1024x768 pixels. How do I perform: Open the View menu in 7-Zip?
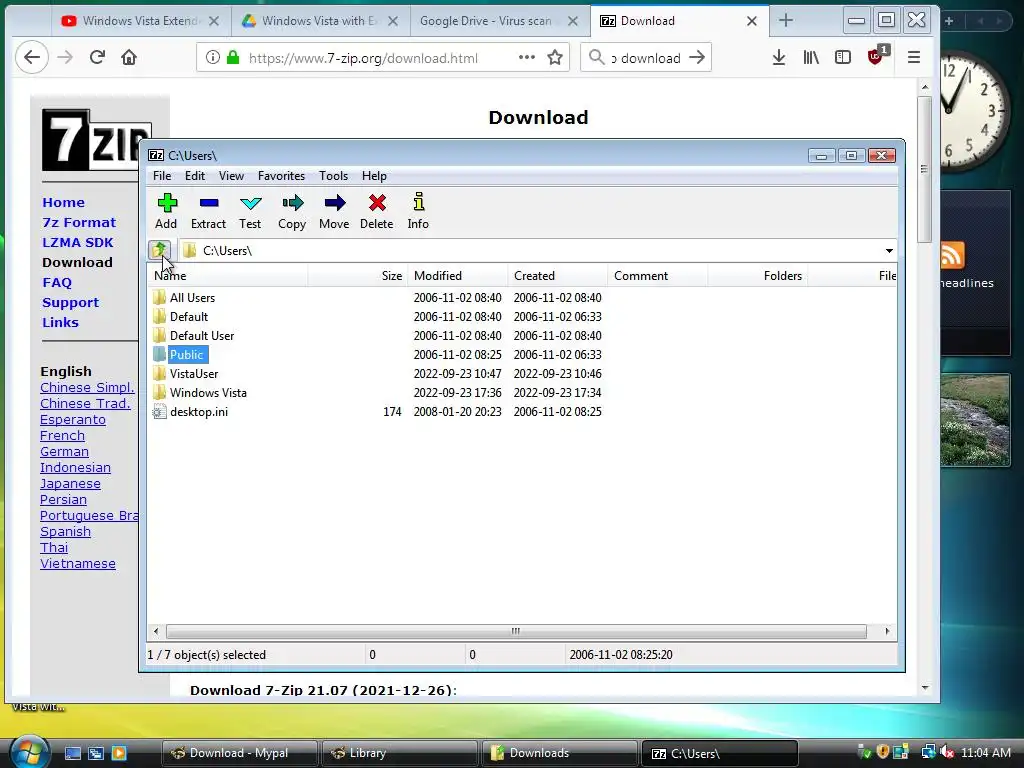coord(231,176)
